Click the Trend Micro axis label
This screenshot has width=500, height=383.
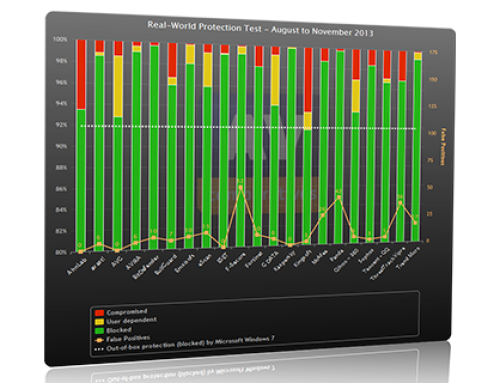[409, 258]
